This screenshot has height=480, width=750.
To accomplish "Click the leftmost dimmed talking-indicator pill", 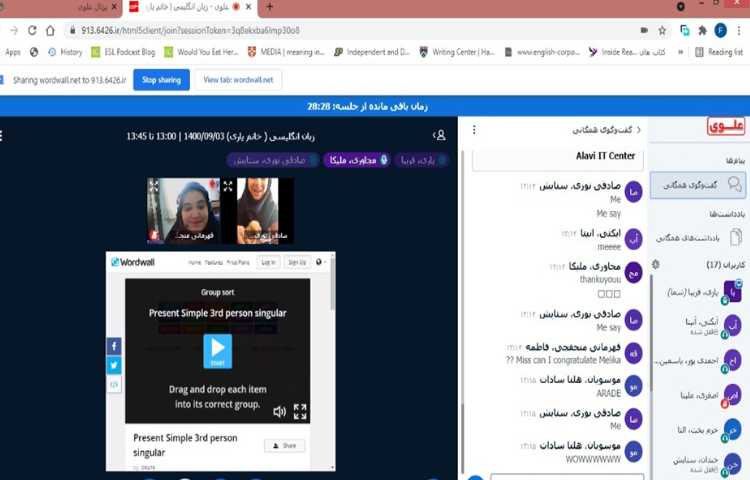I will click(x=273, y=160).
